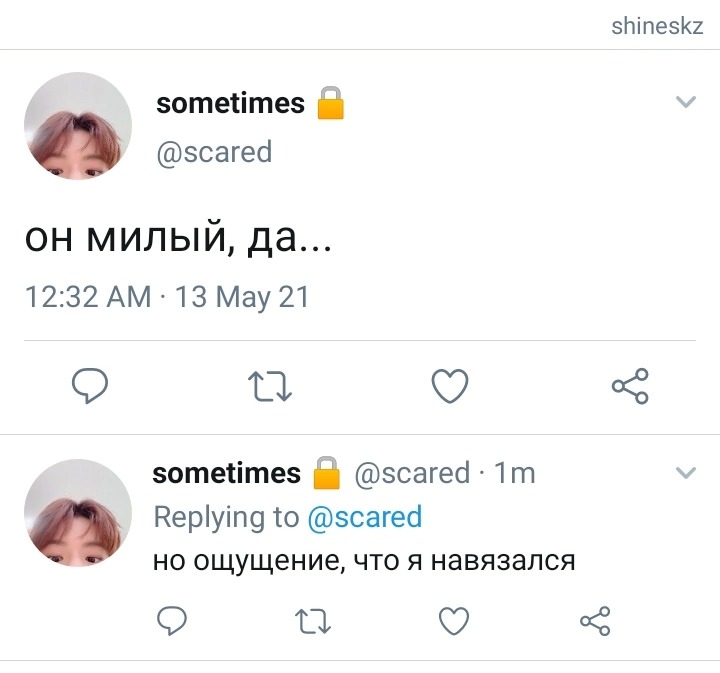Open the main tweet's chevron options menu
The height and width of the screenshot is (673, 720).
(x=686, y=101)
